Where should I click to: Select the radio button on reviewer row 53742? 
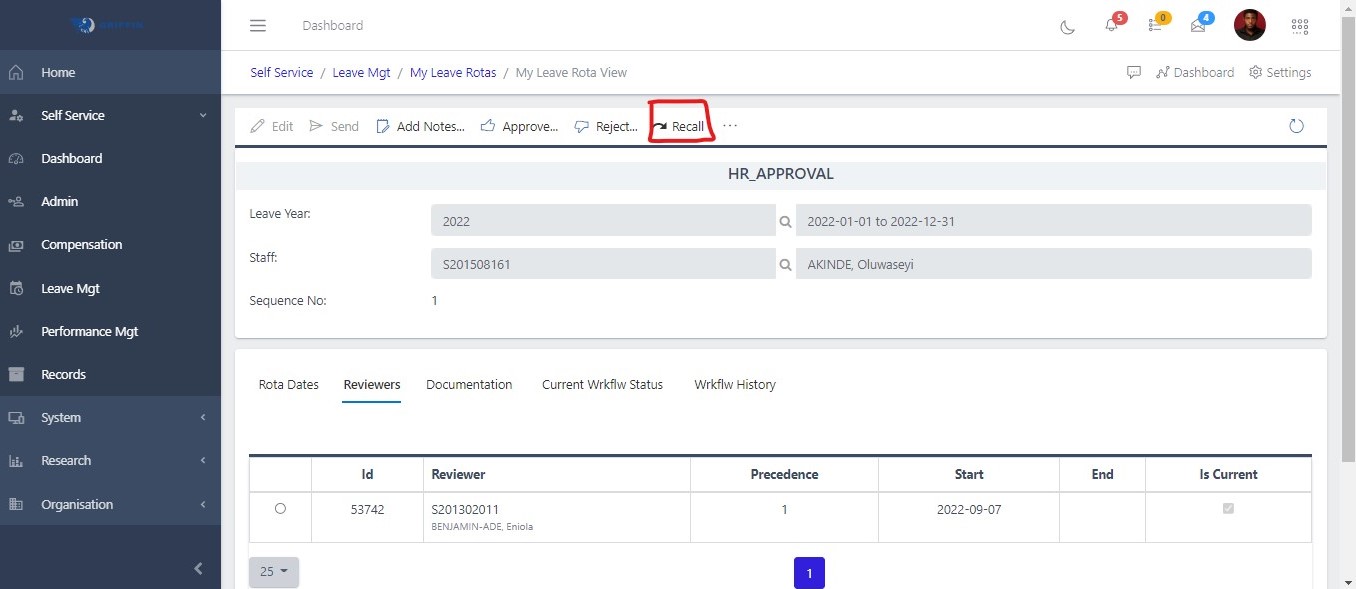[280, 508]
